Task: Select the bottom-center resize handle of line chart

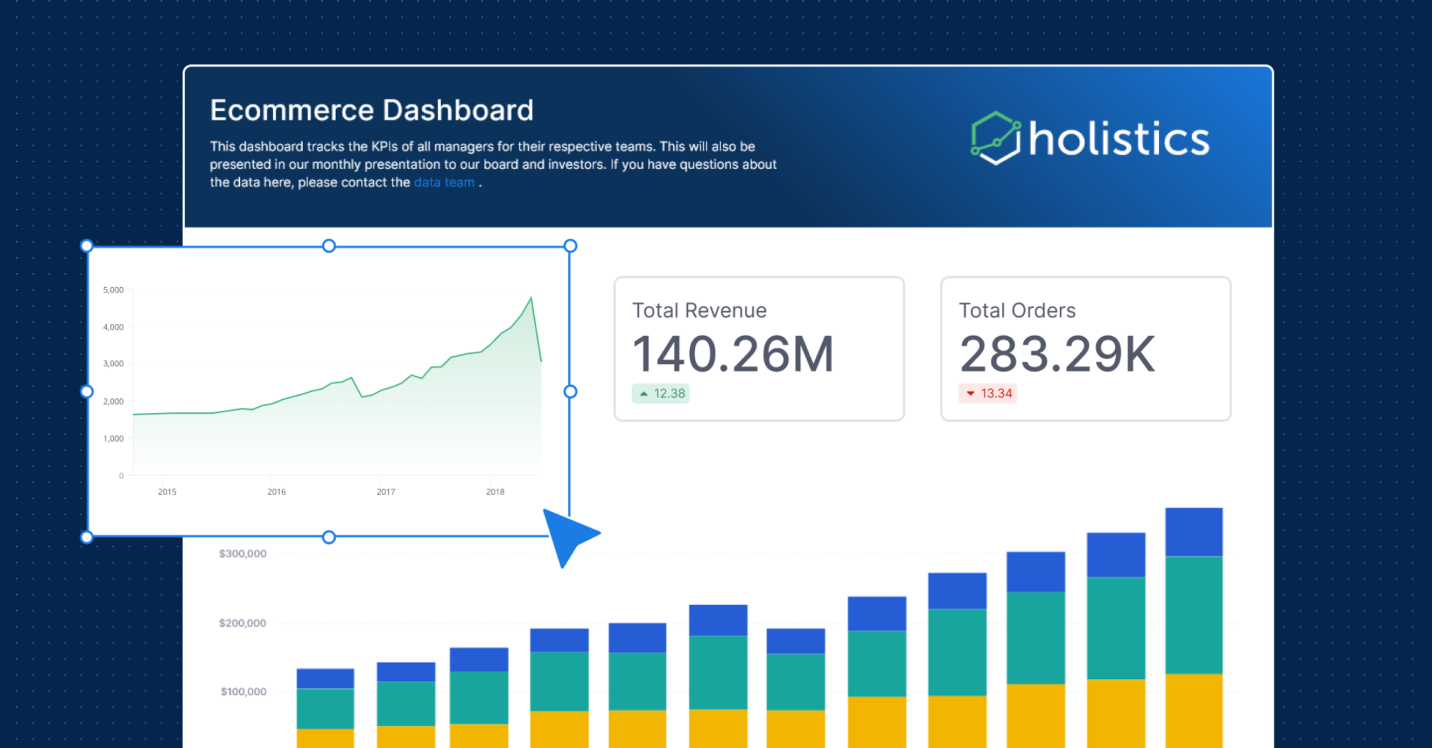Action: click(329, 537)
